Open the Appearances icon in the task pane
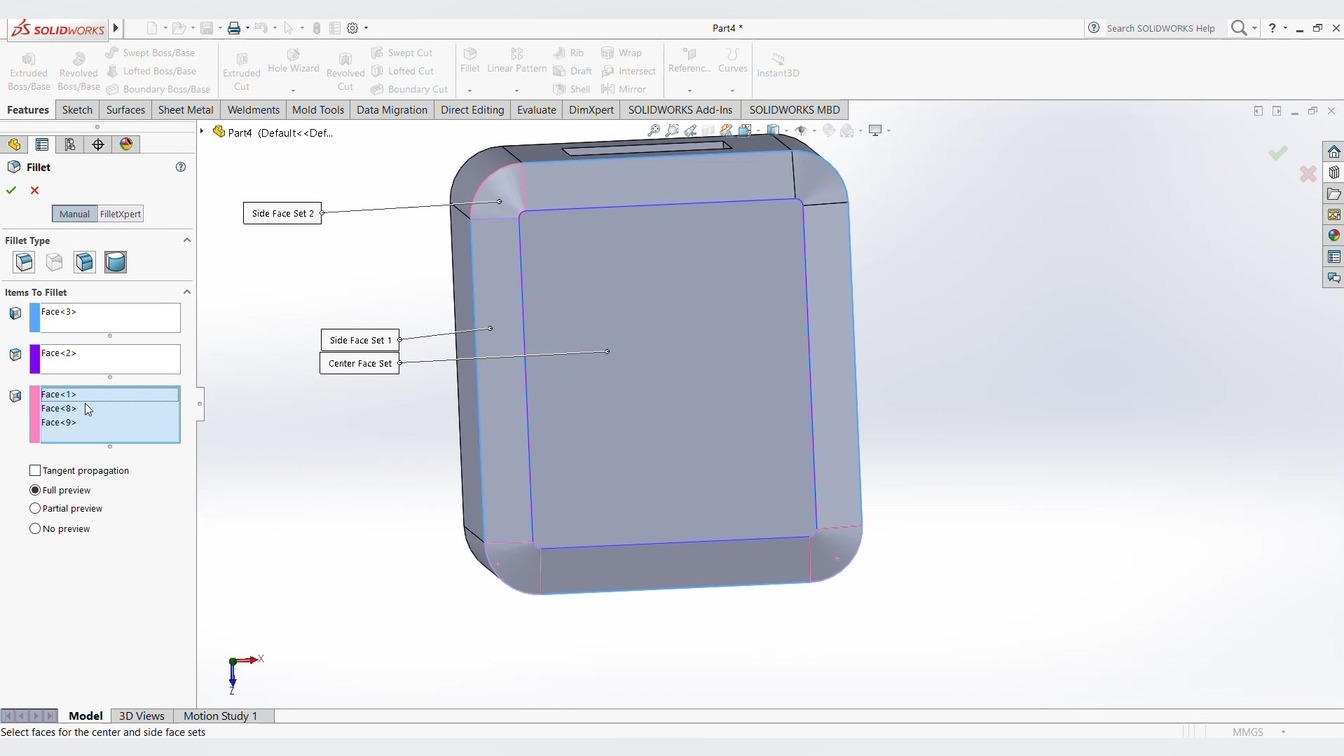Image resolution: width=1344 pixels, height=756 pixels. pos(1333,235)
